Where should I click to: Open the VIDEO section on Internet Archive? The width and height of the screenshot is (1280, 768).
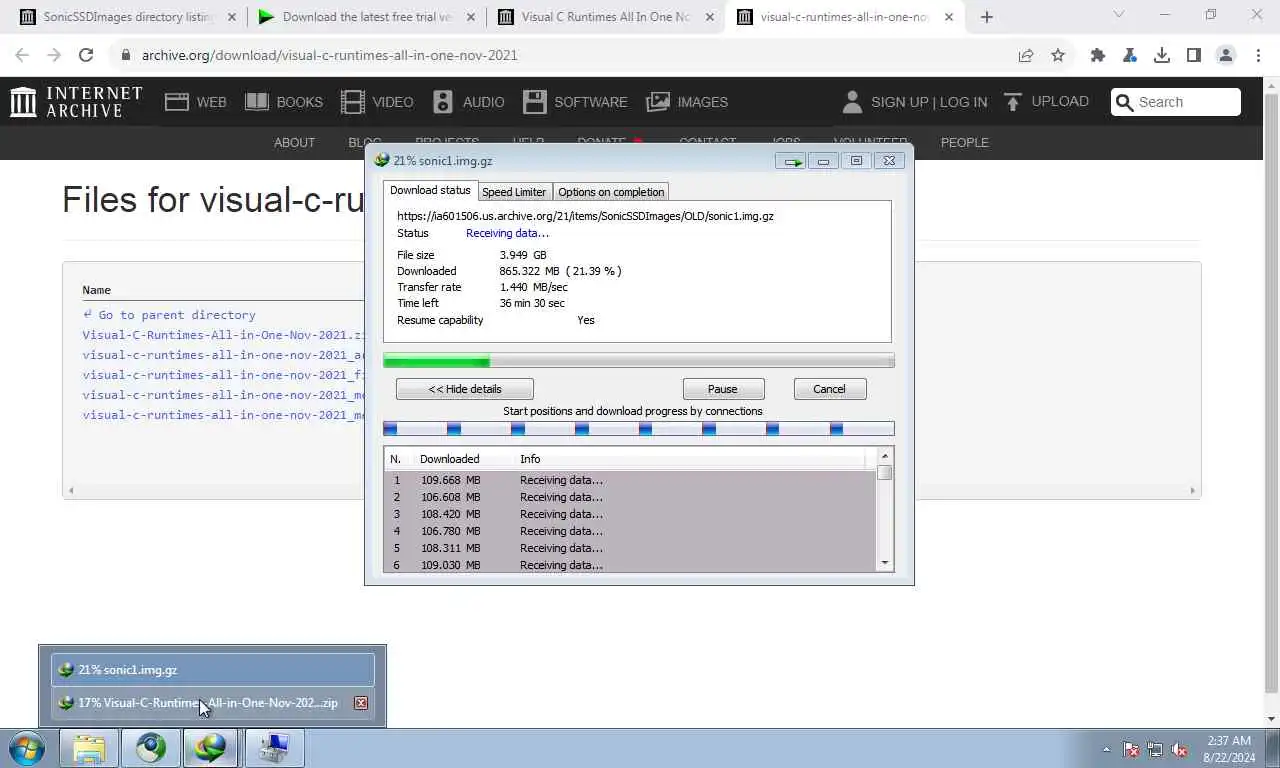(x=377, y=101)
